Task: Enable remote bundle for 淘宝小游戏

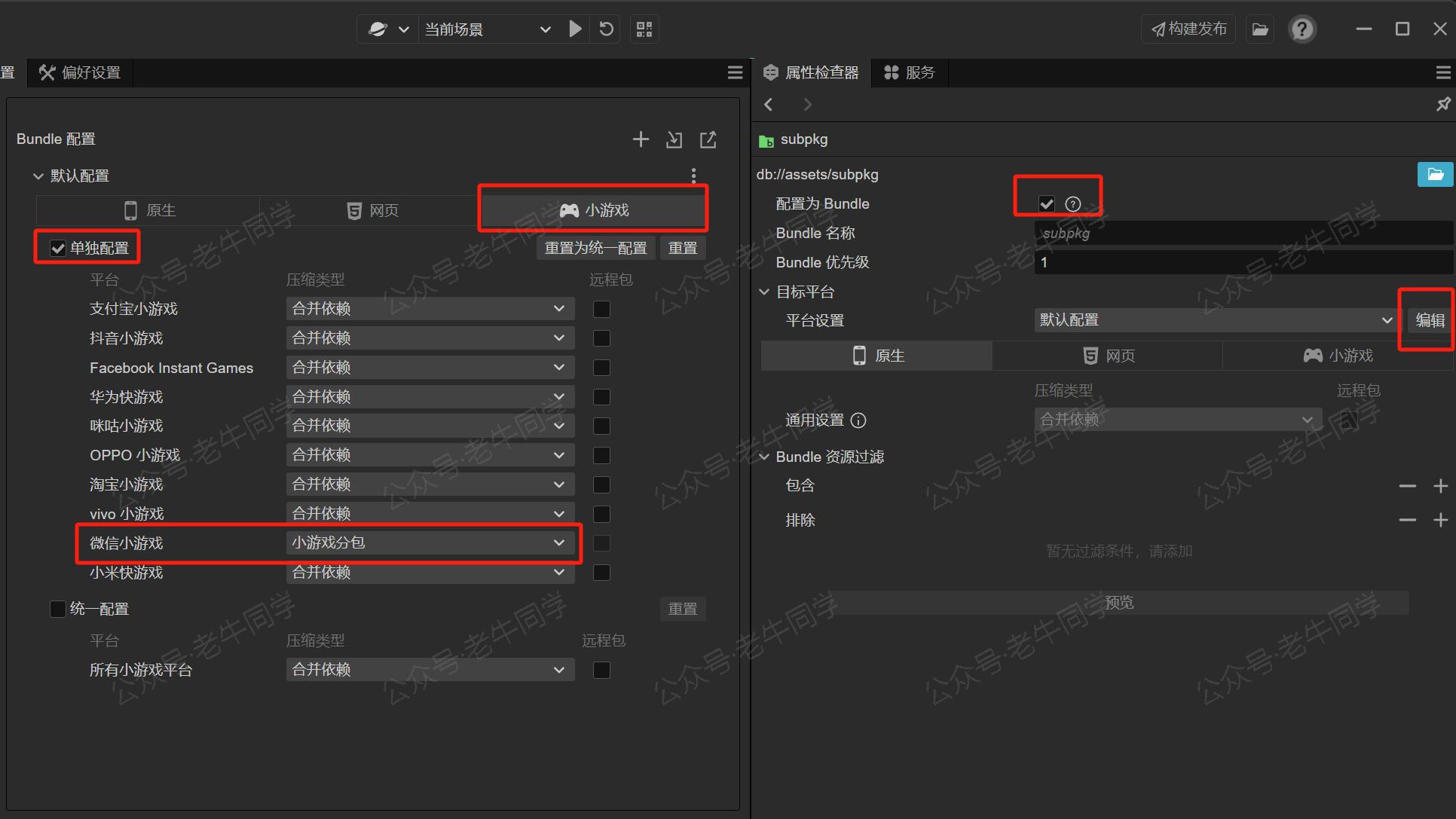Action: (x=601, y=484)
